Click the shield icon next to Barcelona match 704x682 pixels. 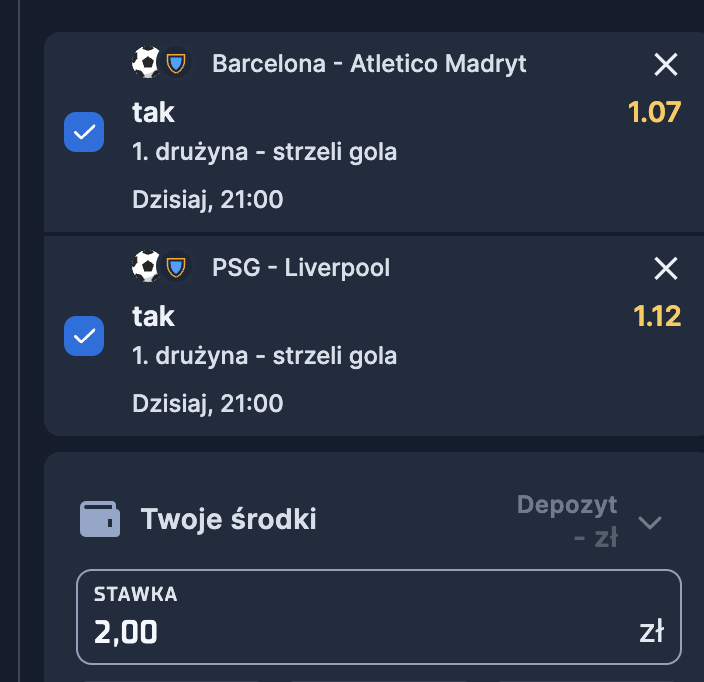tap(176, 64)
